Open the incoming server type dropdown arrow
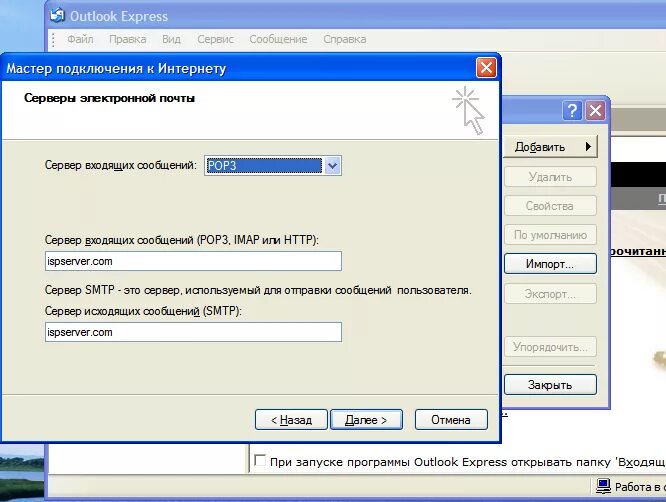Image resolution: width=666 pixels, height=502 pixels. (333, 166)
